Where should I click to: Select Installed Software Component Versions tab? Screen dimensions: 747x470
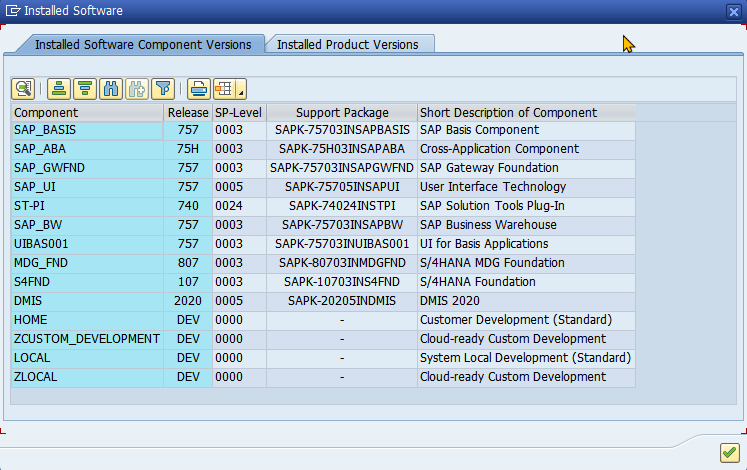click(x=143, y=44)
